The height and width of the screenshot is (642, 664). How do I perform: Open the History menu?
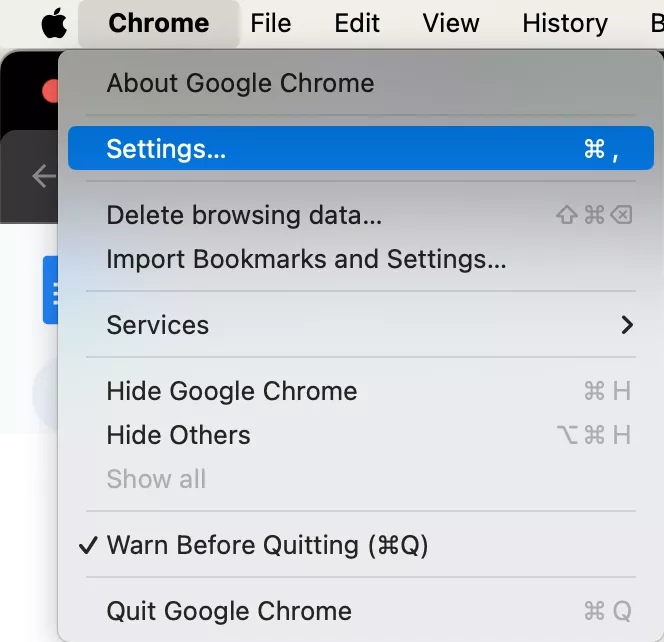565,23
